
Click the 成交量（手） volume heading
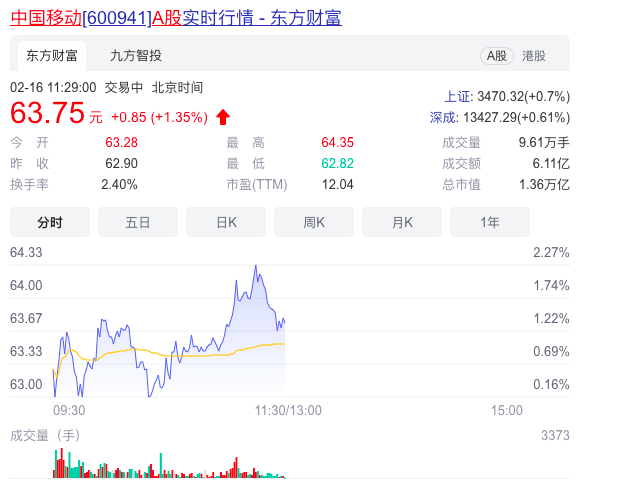(x=45, y=436)
